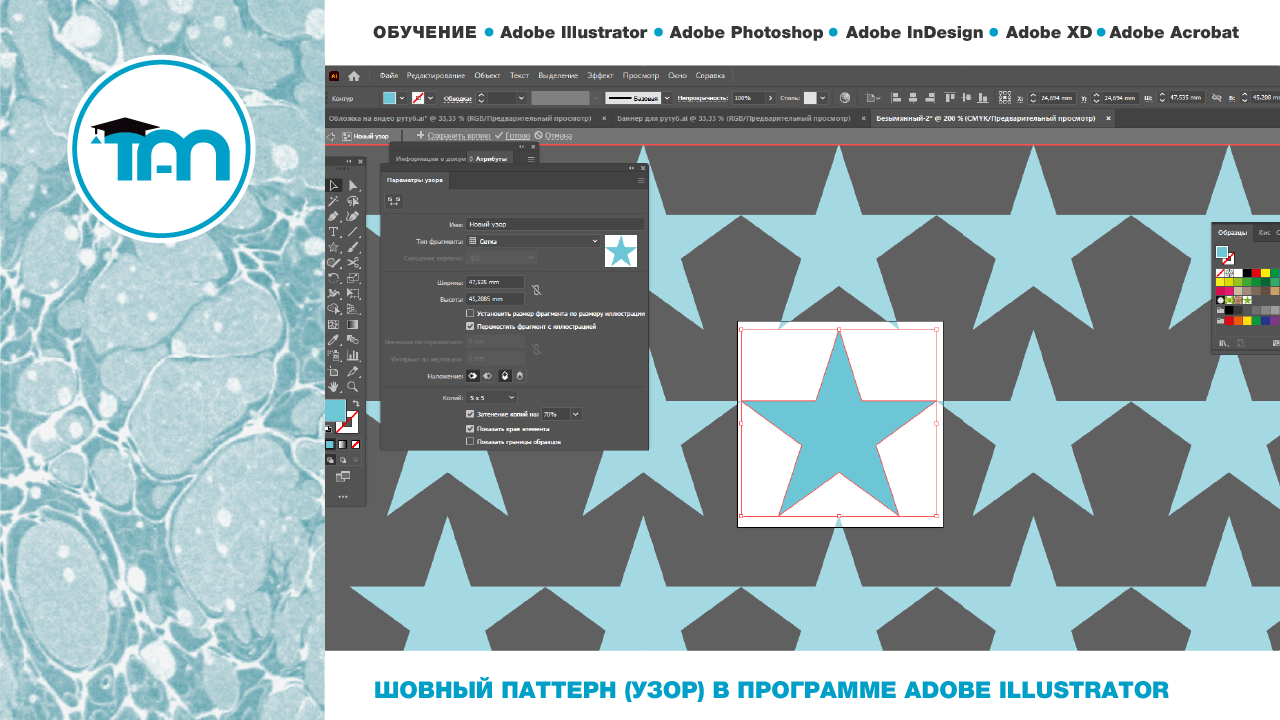Exit pattern mode via back arrow
This screenshot has width=1280, height=720.
point(332,135)
